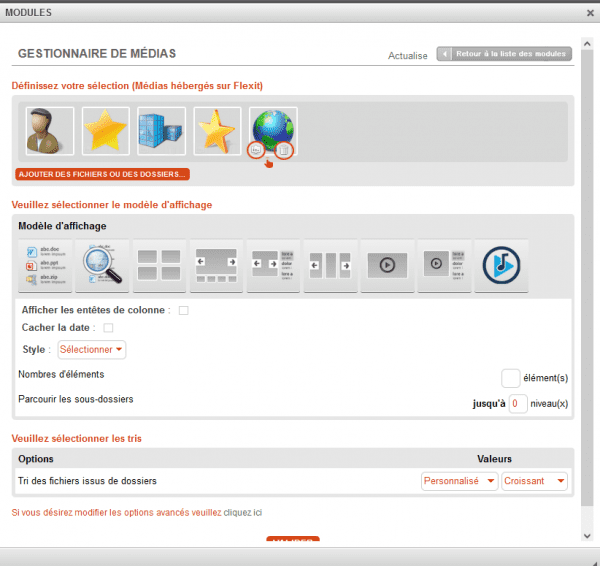Image resolution: width=600 pixels, height=566 pixels.
Task: Open the 'Croissant' order dropdown
Action: (x=534, y=481)
